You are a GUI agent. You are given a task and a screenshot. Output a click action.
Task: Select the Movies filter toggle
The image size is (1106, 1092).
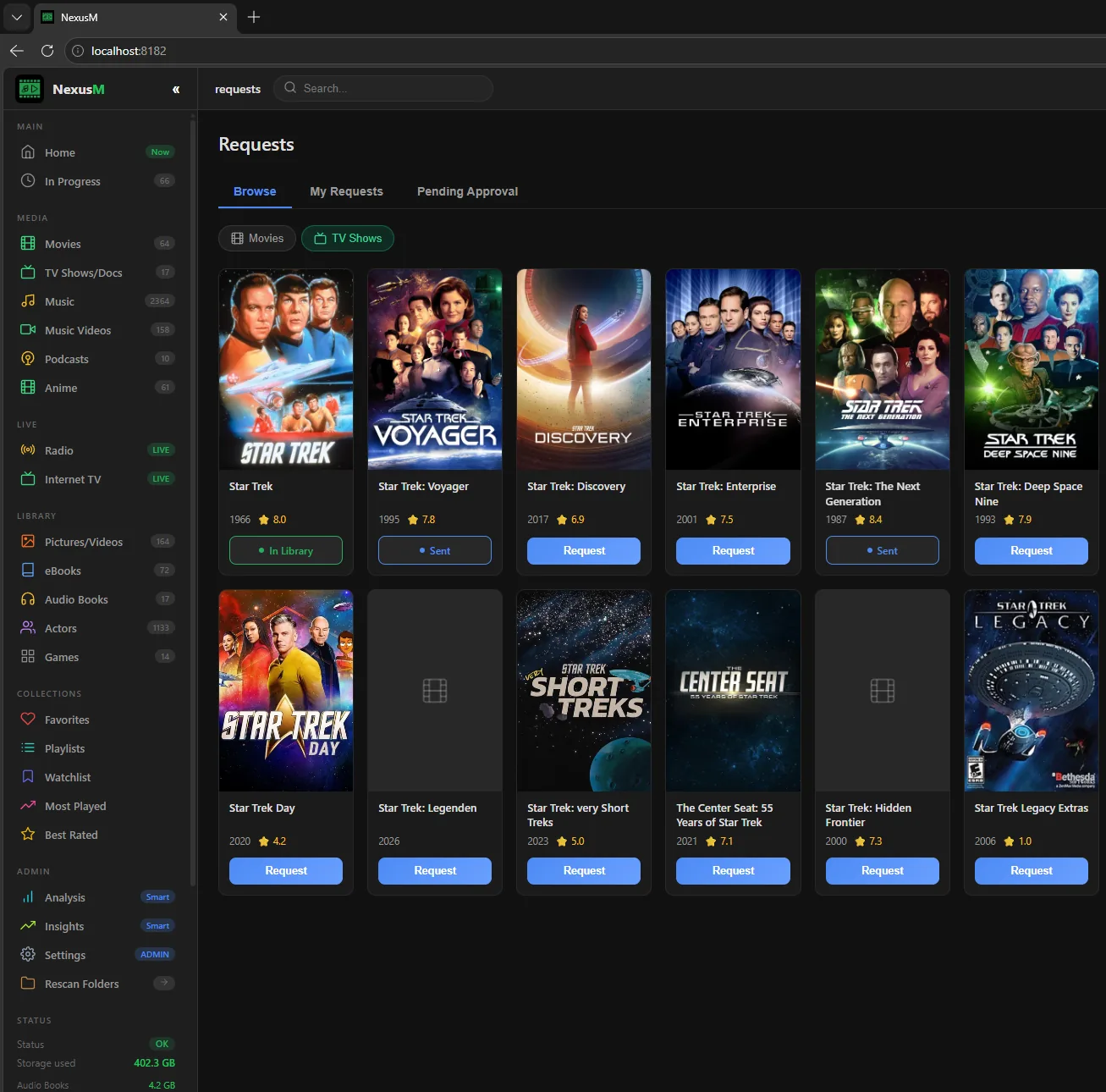[257, 239]
